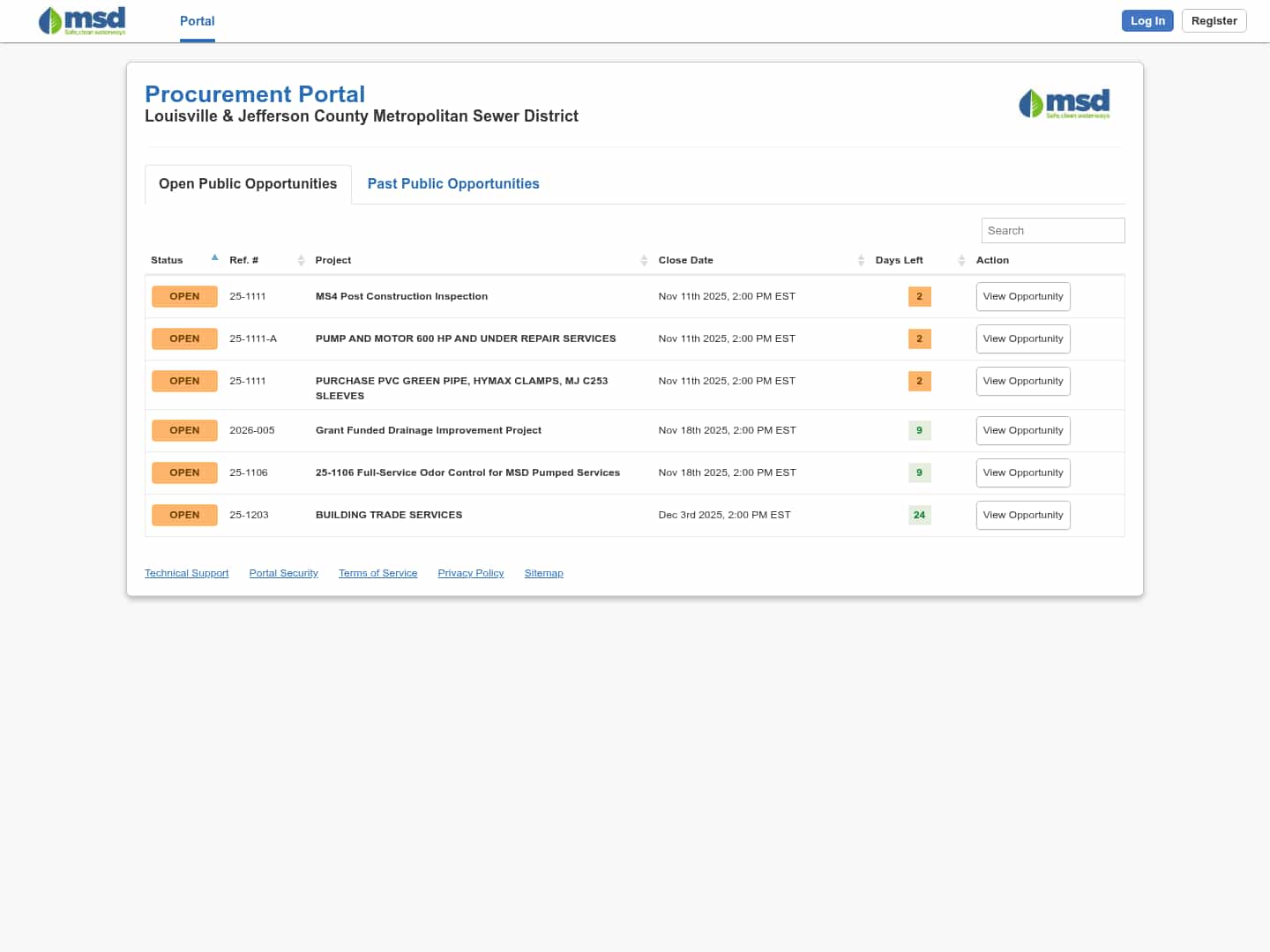Click the MSD logo in top navigation
This screenshot has height=952, width=1270.
click(x=82, y=20)
